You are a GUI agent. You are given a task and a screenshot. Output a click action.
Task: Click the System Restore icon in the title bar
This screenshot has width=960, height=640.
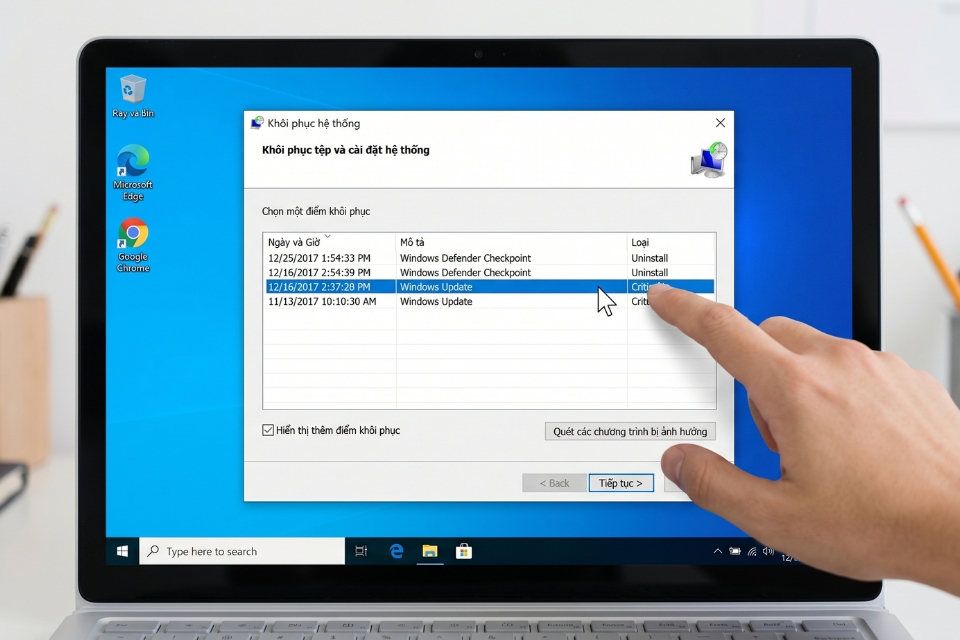tap(256, 122)
